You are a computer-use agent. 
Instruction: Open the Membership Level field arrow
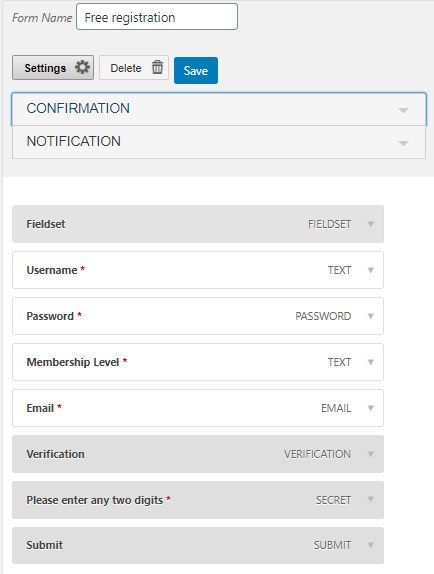coord(371,362)
